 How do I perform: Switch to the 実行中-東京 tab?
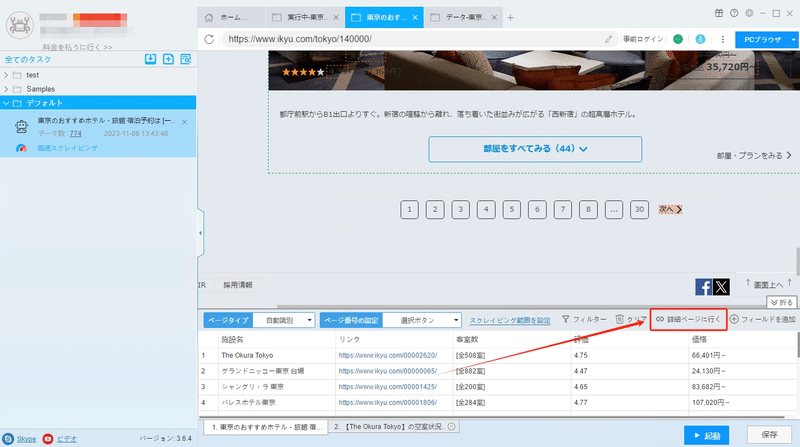point(305,17)
